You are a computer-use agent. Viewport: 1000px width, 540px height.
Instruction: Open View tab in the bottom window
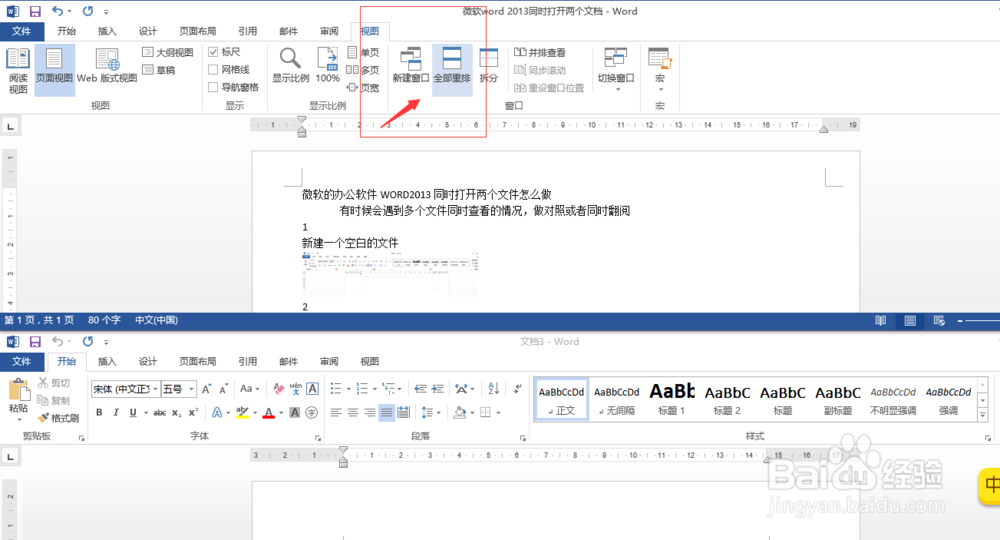[370, 361]
